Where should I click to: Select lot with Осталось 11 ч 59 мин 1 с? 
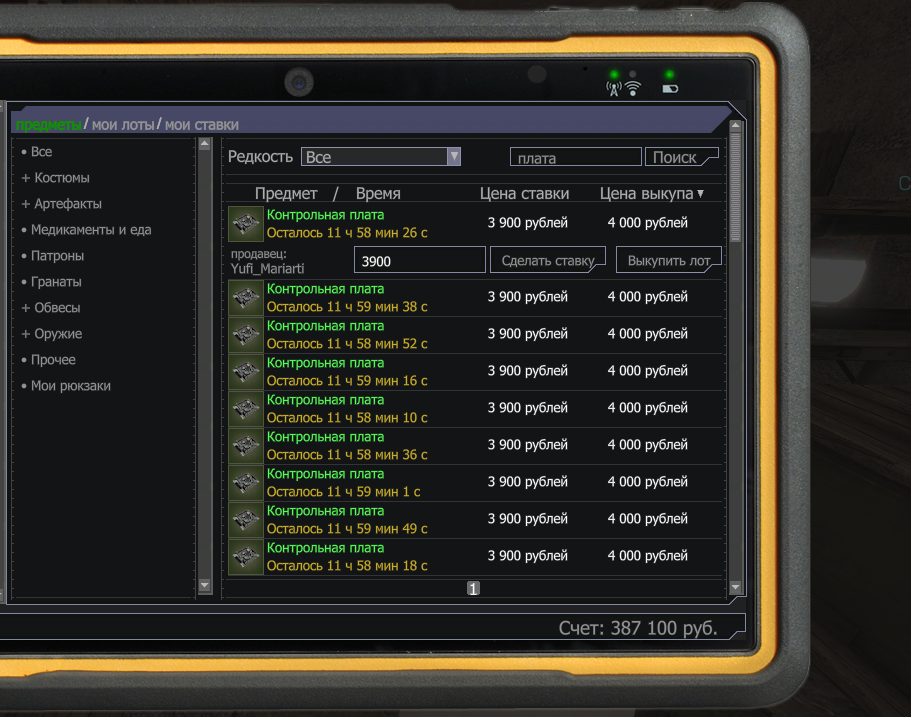click(x=475, y=483)
